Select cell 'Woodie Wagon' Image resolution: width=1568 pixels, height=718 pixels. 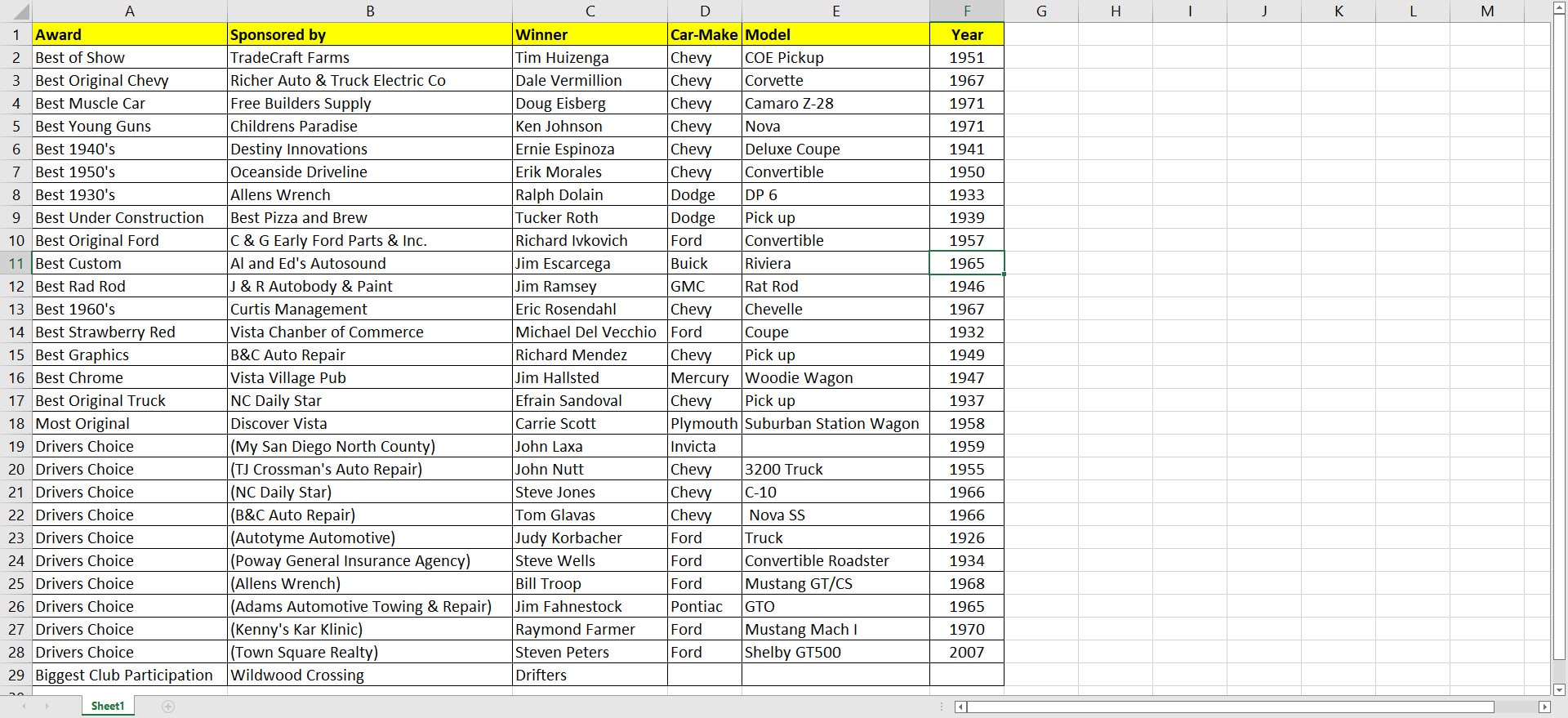[835, 377]
